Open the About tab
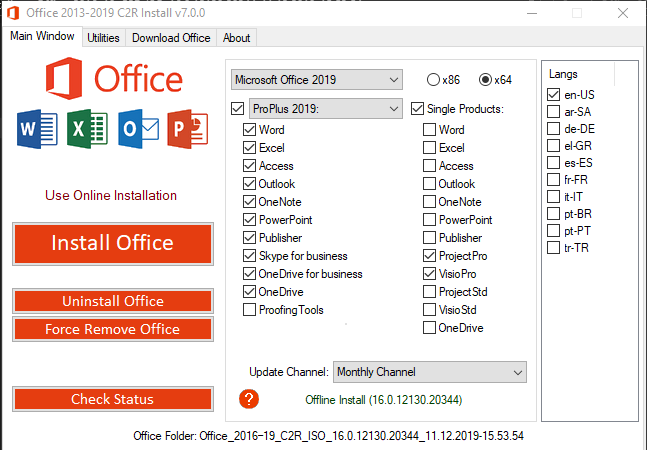Screen dimensions: 647x450 click(x=236, y=38)
